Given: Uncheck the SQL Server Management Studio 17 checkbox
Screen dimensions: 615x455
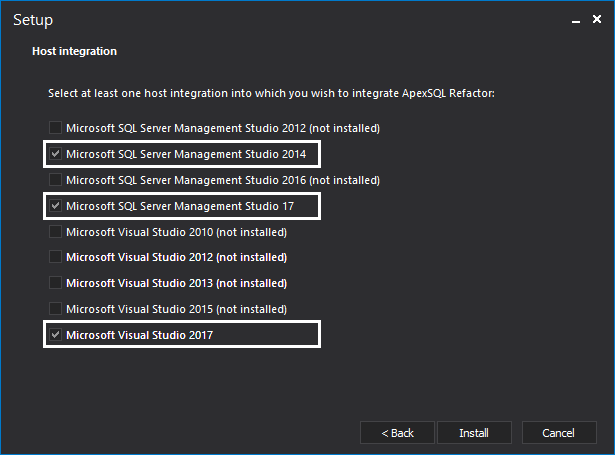Looking at the screenshot, I should coord(55,205).
